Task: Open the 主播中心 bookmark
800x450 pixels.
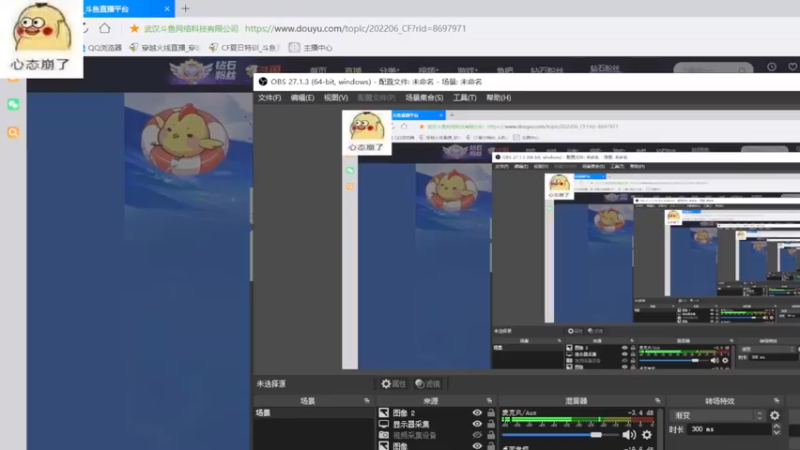Action: (x=310, y=47)
